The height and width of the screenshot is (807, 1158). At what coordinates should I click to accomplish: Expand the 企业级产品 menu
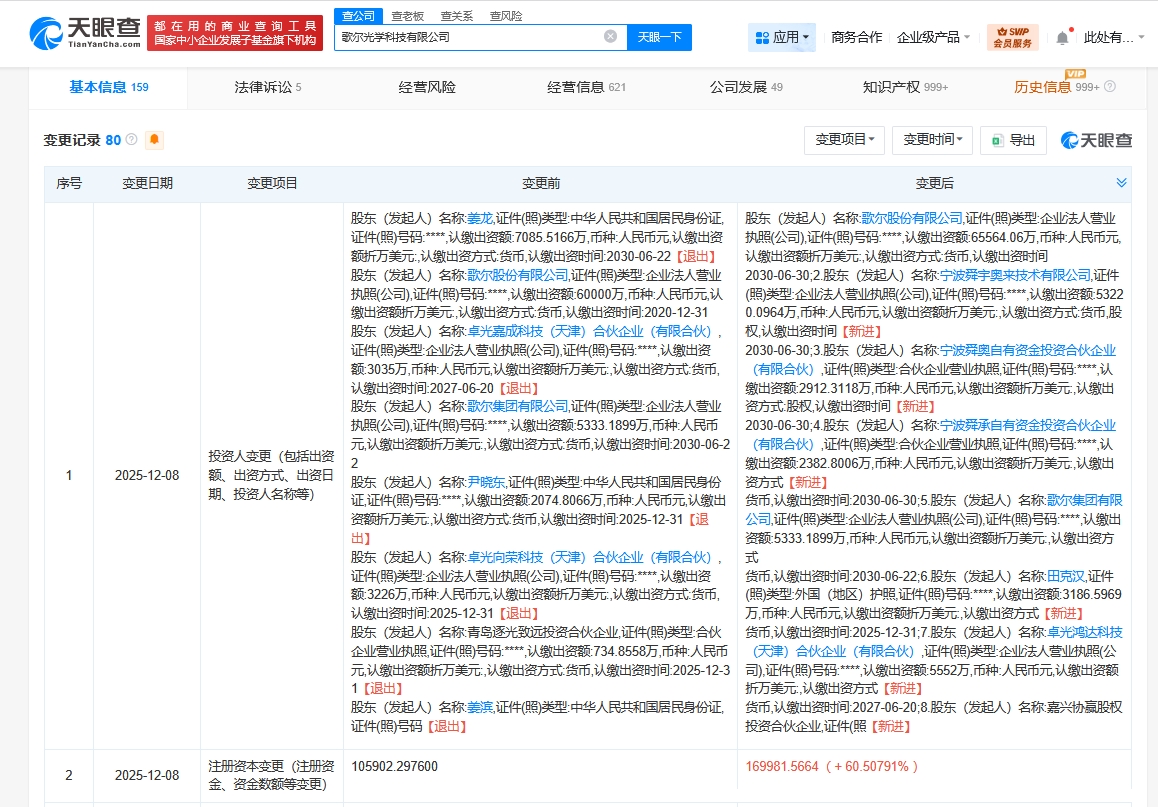tap(933, 37)
